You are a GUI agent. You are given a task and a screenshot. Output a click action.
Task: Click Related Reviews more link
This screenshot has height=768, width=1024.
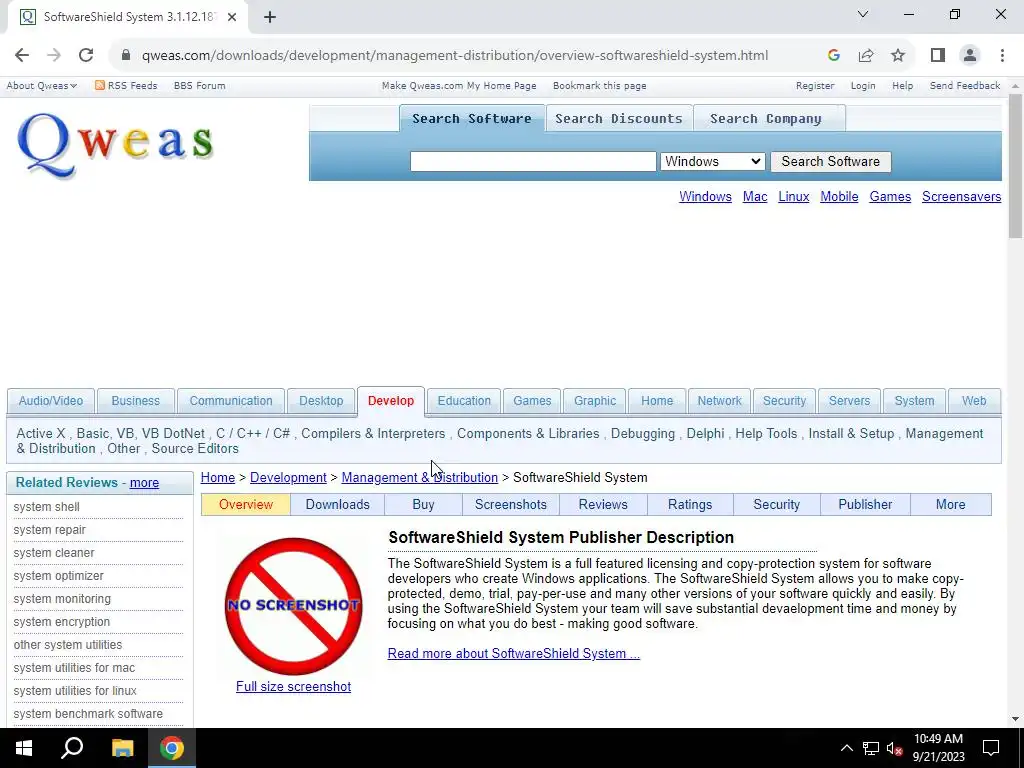click(x=144, y=483)
